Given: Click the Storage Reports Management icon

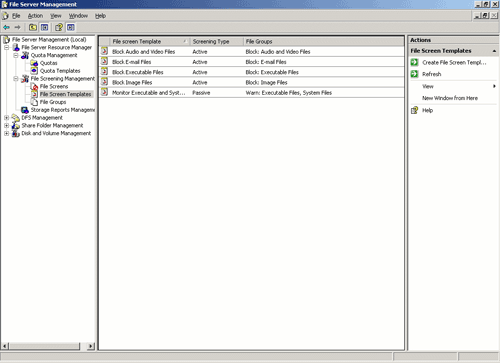Looking at the screenshot, I should tap(25, 110).
